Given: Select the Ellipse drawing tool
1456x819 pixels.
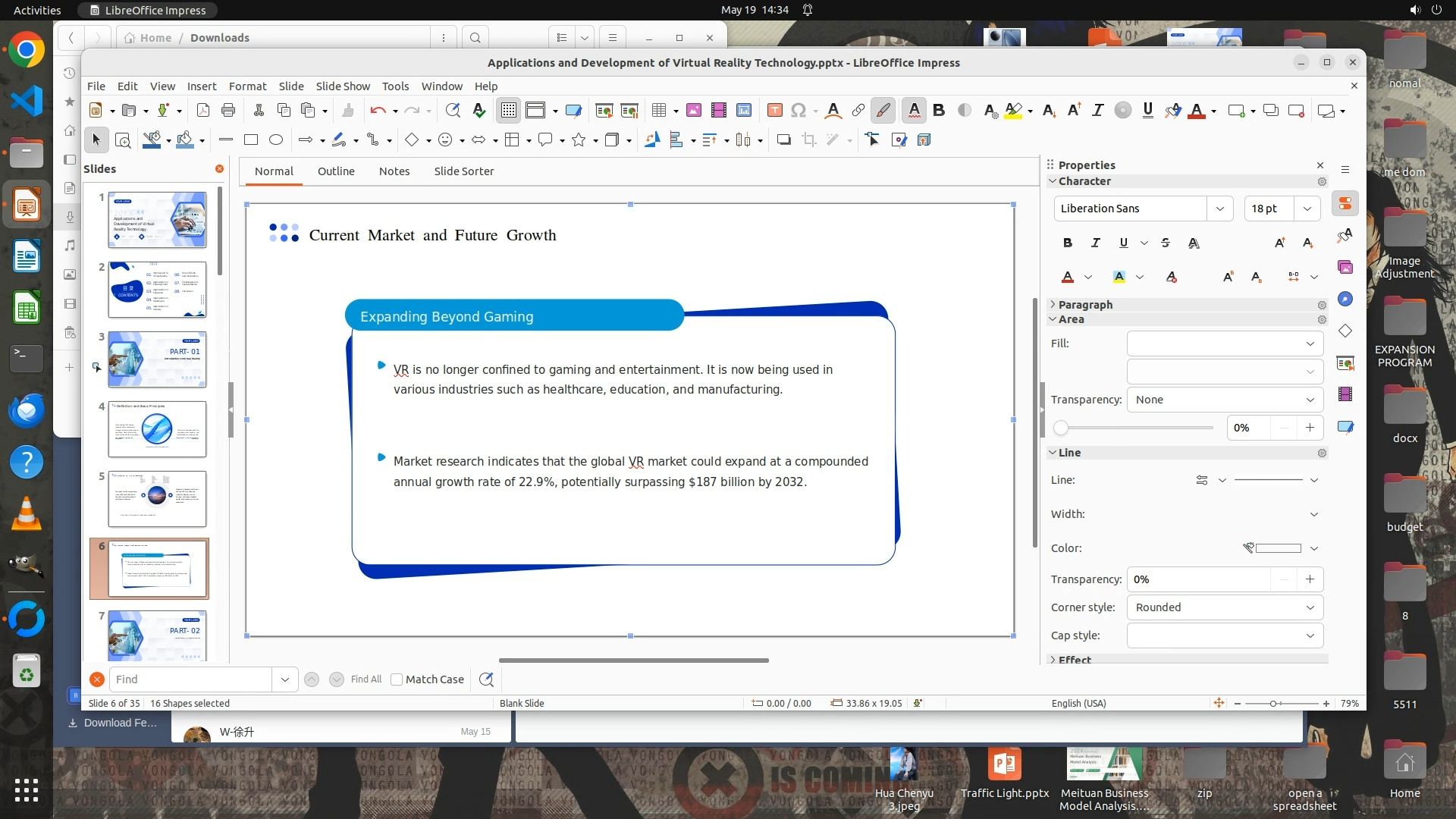Looking at the screenshot, I should tap(276, 140).
